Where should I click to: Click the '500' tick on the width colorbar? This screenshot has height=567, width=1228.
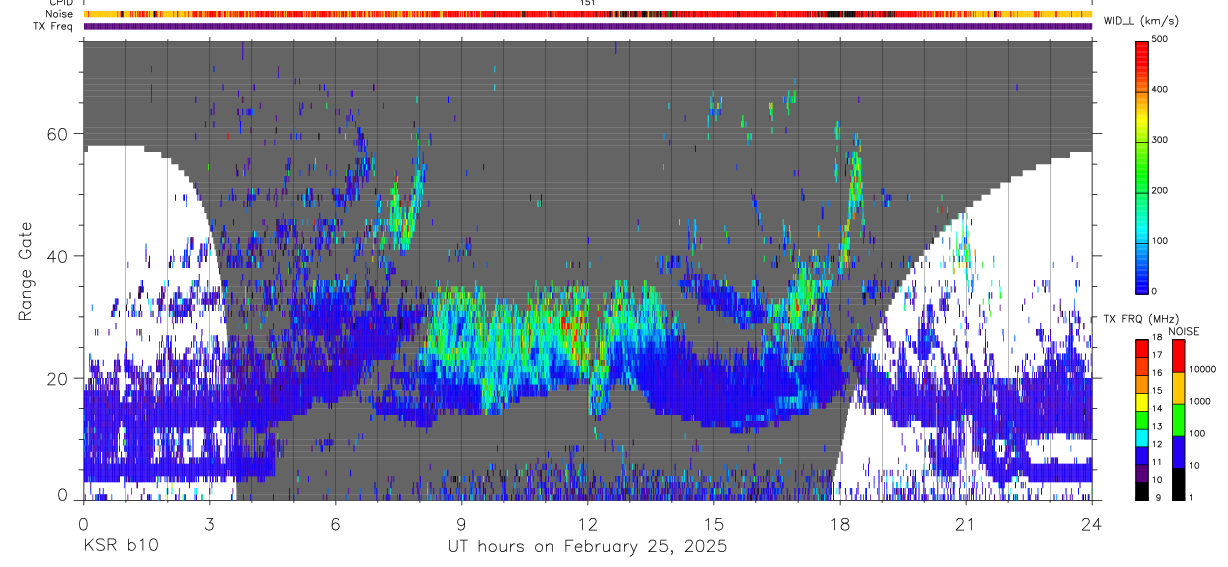point(1161,39)
